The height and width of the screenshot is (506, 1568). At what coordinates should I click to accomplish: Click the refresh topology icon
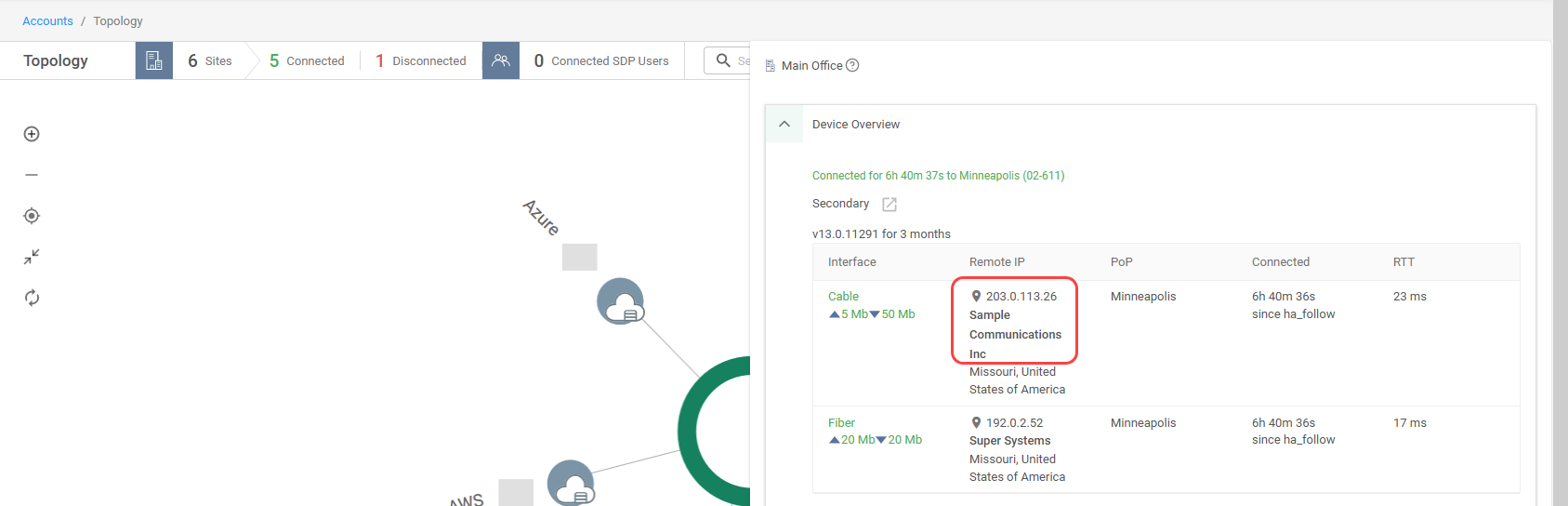32,298
